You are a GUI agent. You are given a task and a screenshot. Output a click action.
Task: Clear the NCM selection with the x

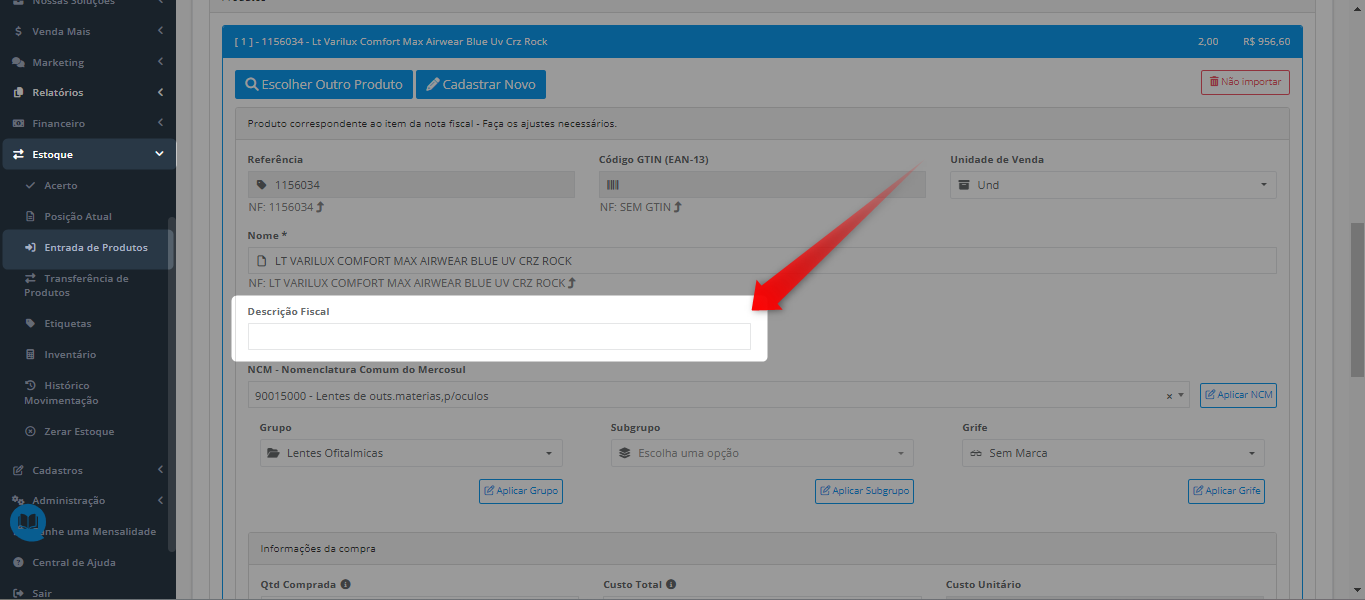(x=1169, y=396)
